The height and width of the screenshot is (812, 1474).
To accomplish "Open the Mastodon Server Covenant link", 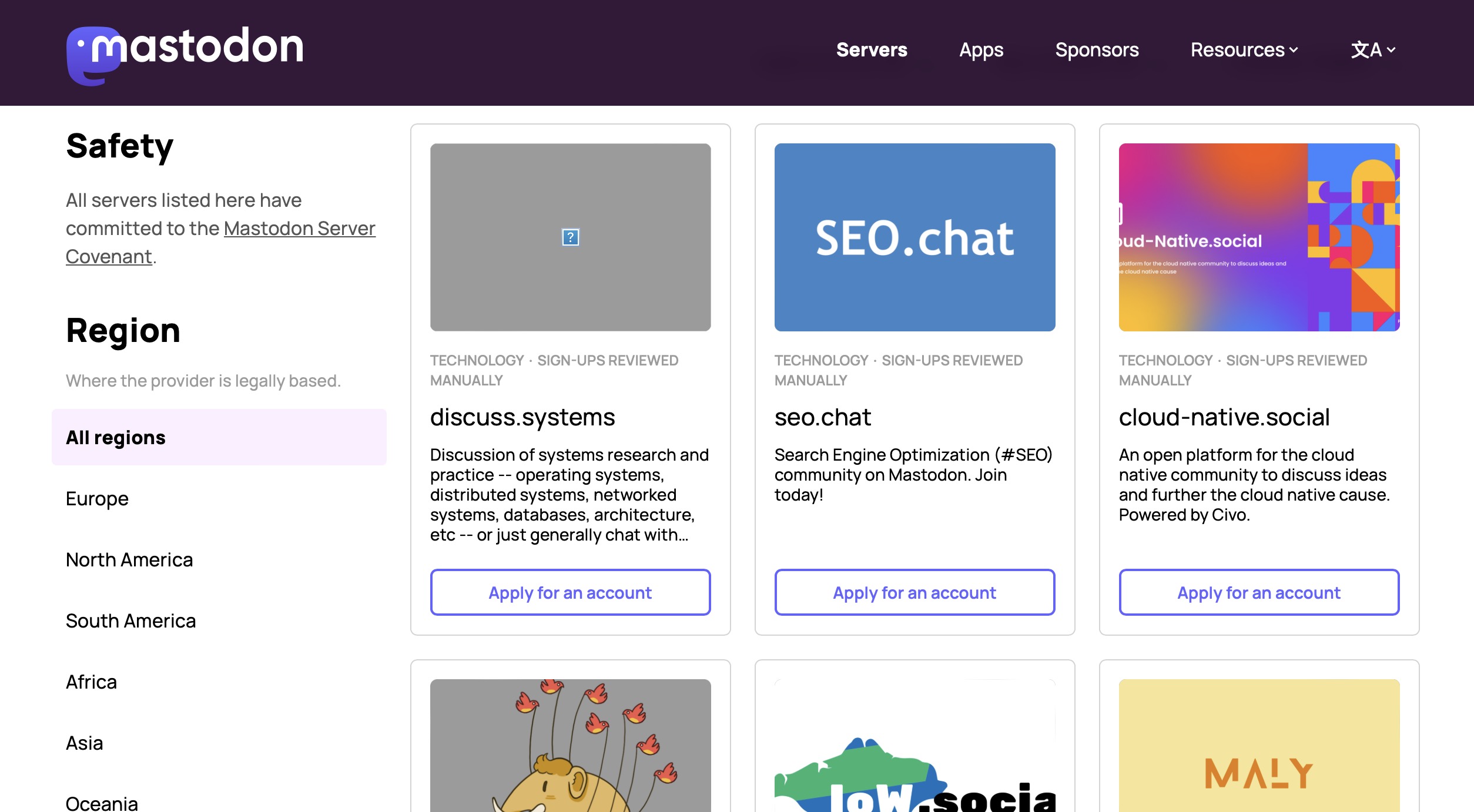I will pos(299,229).
